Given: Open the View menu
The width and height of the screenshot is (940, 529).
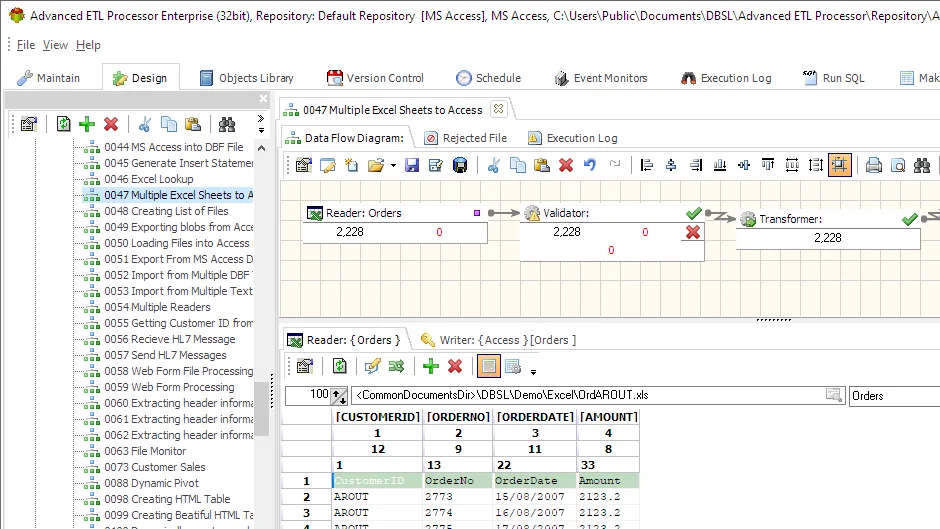Looking at the screenshot, I should [x=55, y=45].
